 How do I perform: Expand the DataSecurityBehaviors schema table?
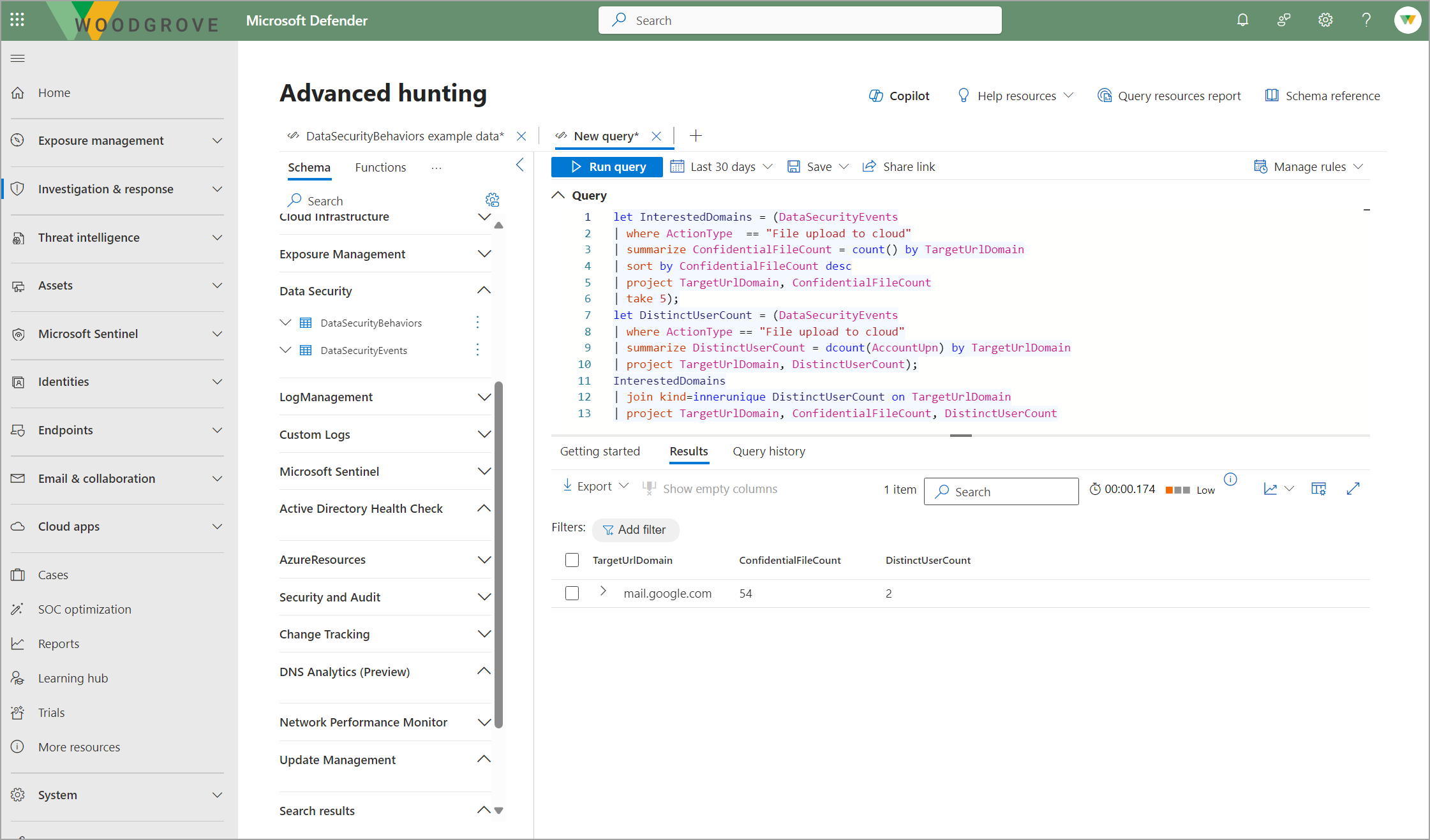coord(285,322)
